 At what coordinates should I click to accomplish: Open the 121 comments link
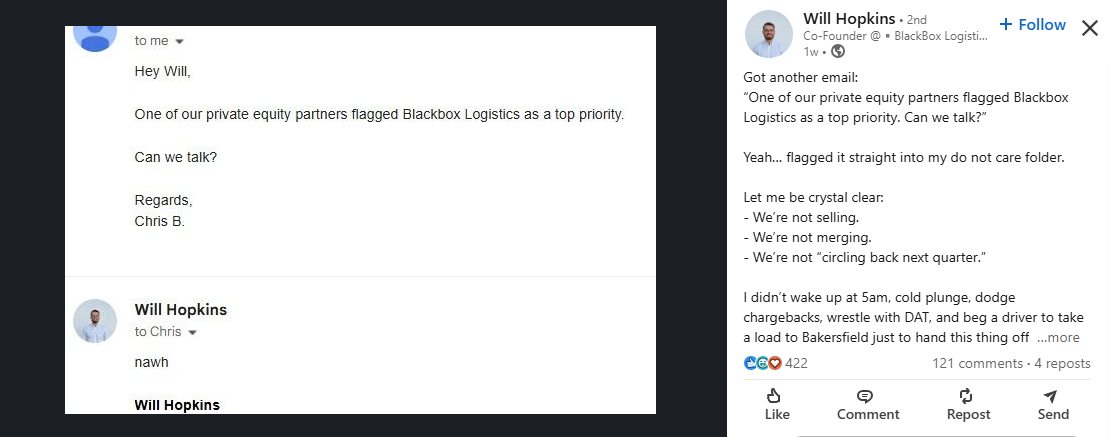point(977,363)
